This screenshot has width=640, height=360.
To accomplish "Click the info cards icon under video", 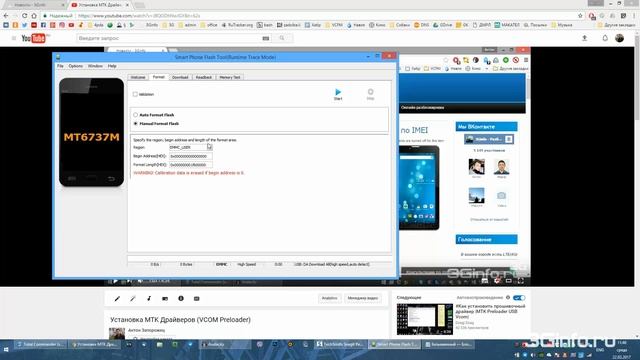I will tap(181, 299).
